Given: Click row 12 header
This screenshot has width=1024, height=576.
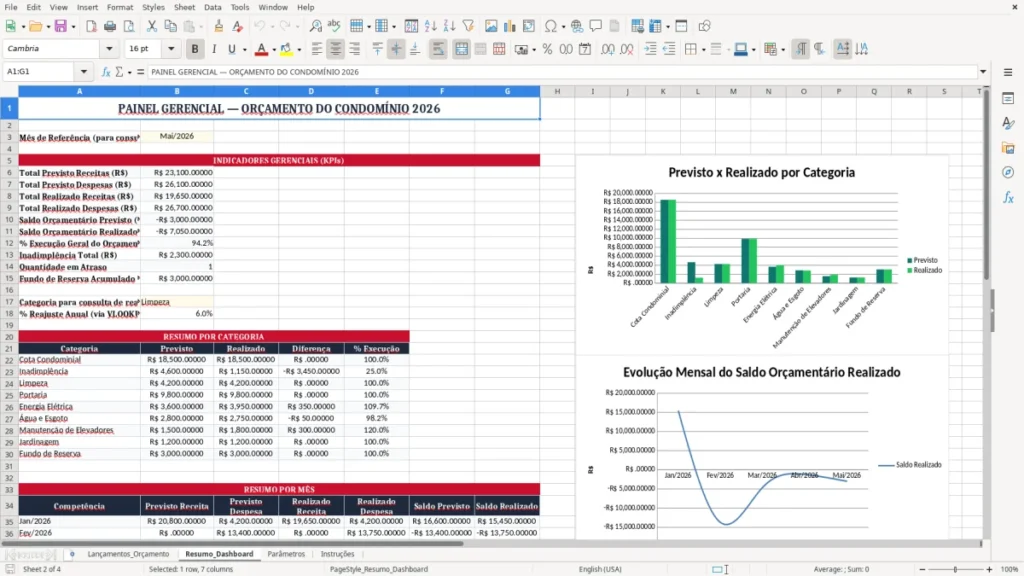Looking at the screenshot, I should tap(9, 243).
